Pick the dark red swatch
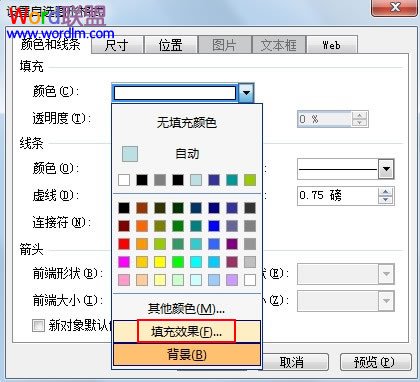 coord(124,226)
